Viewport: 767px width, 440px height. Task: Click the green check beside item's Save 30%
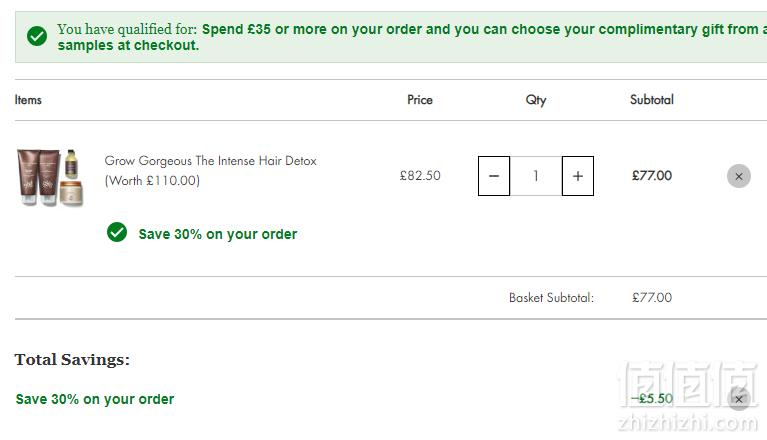[117, 232]
